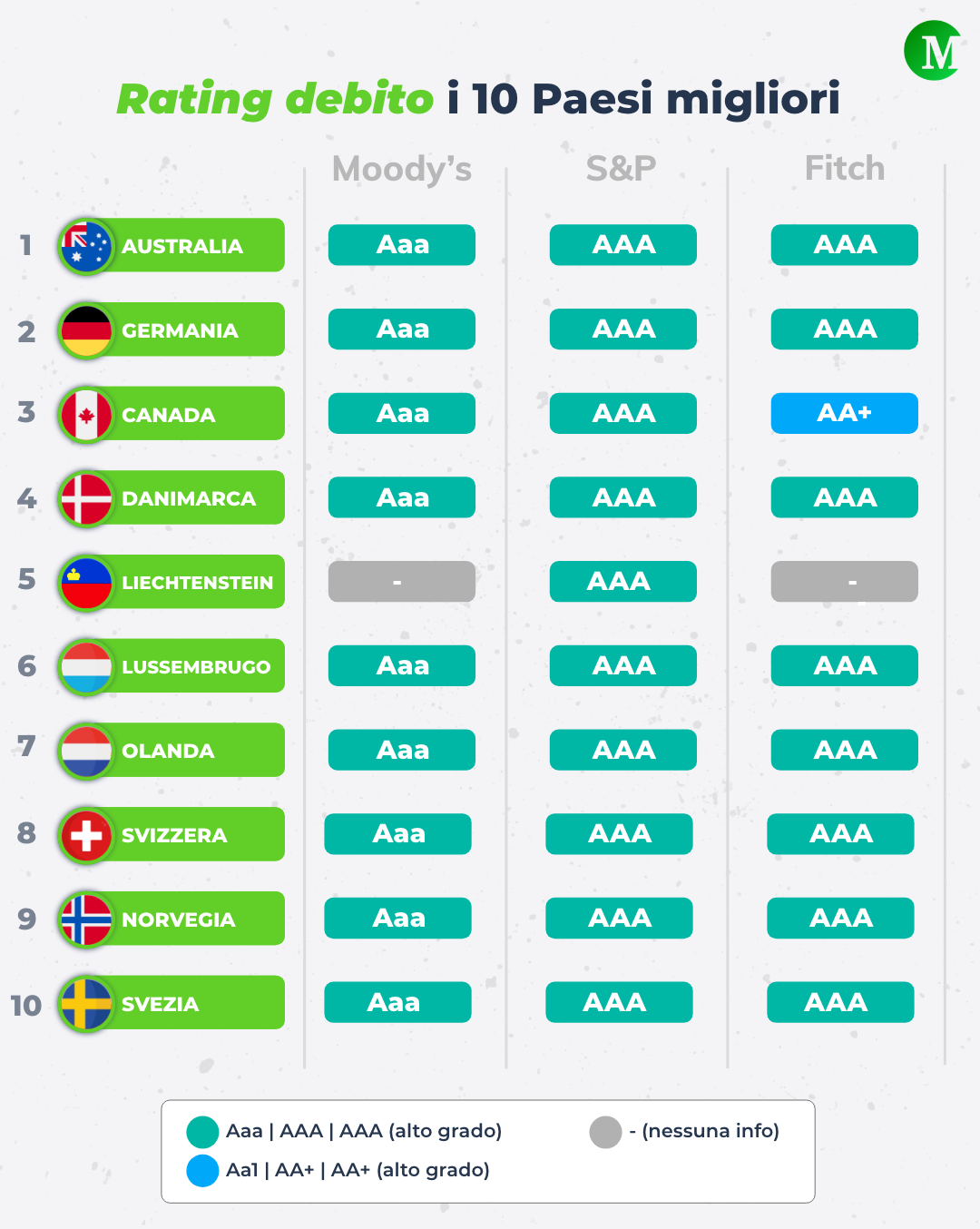Viewport: 980px width, 1229px height.
Task: Click the green M logo
Action: 934,51
